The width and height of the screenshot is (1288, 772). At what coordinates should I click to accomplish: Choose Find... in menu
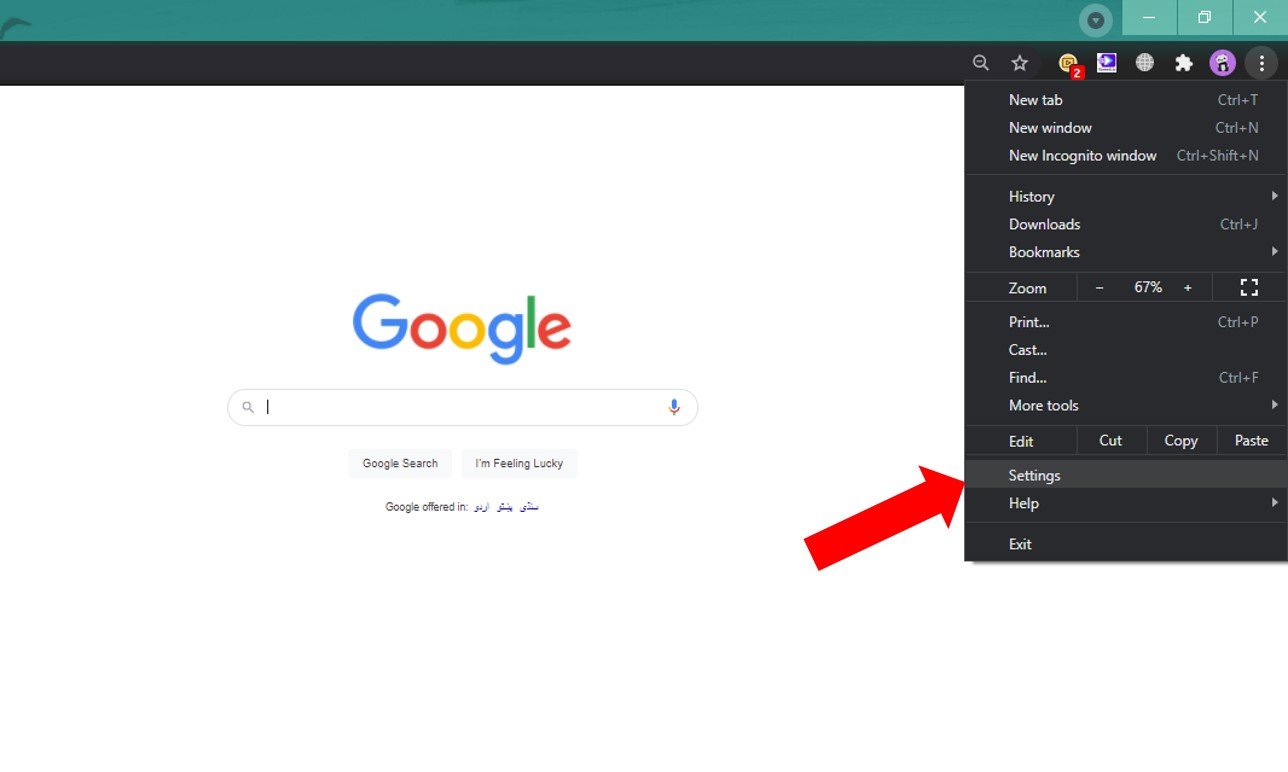[1126, 378]
